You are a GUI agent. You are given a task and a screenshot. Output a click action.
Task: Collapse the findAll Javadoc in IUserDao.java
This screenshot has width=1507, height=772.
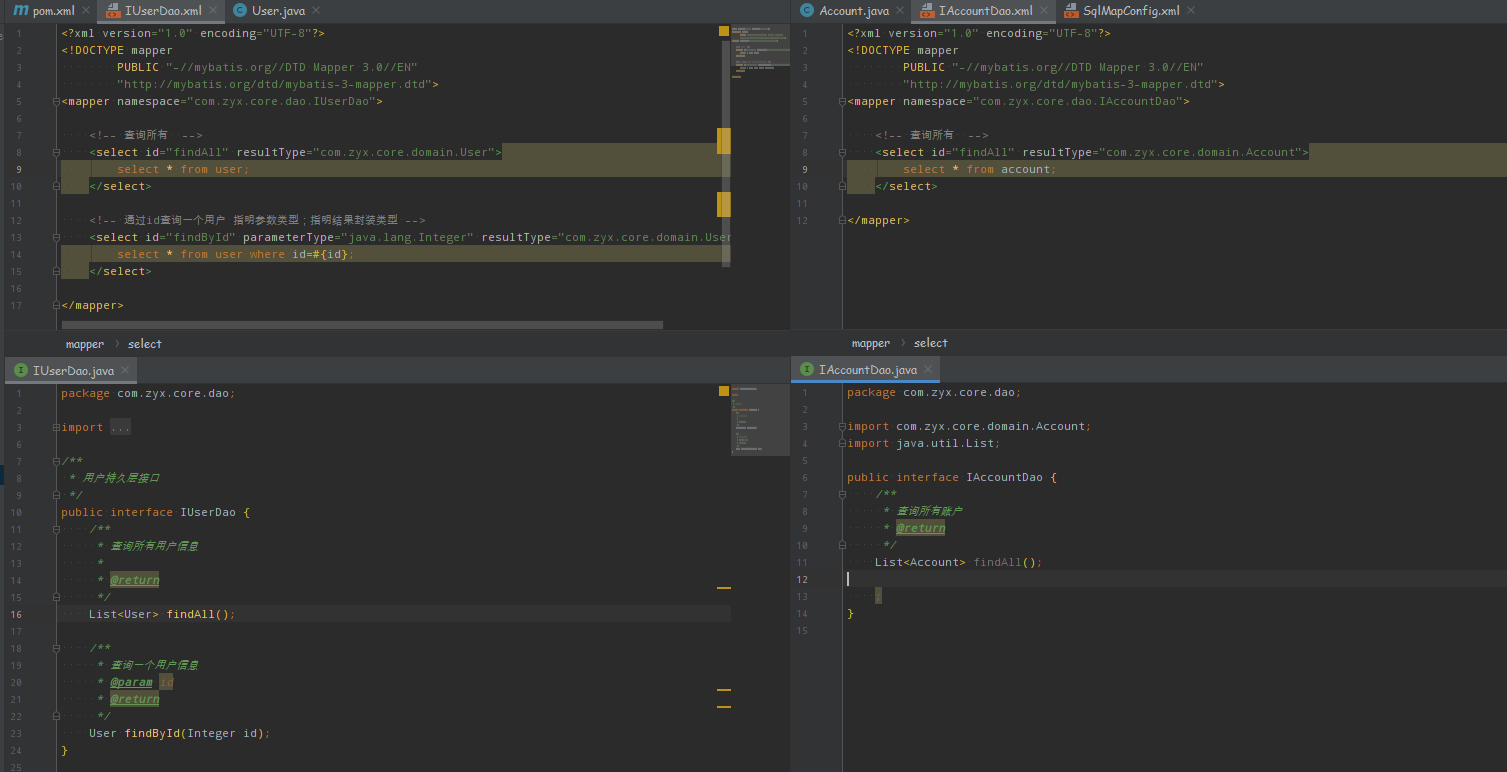tap(55, 529)
